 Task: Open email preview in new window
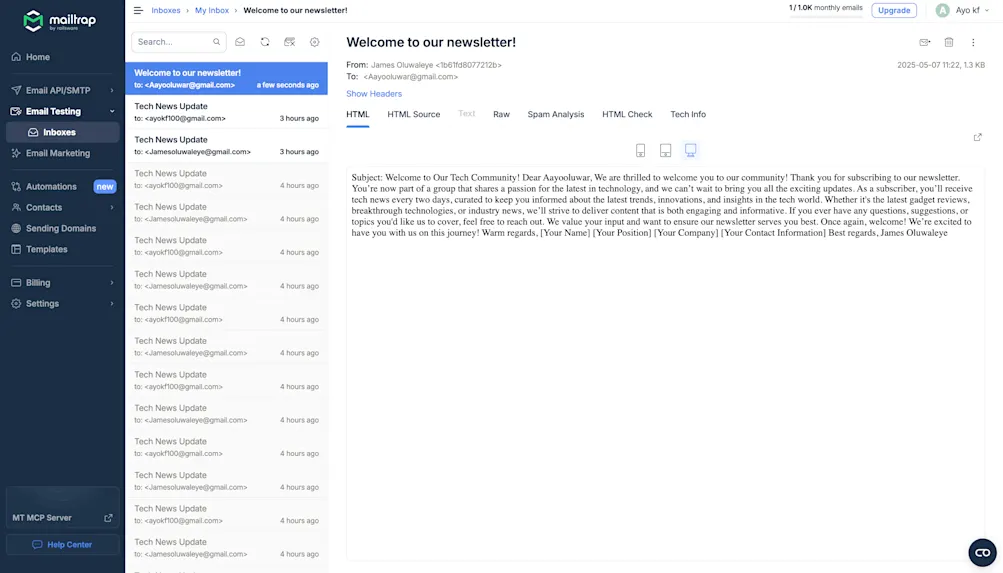(977, 137)
